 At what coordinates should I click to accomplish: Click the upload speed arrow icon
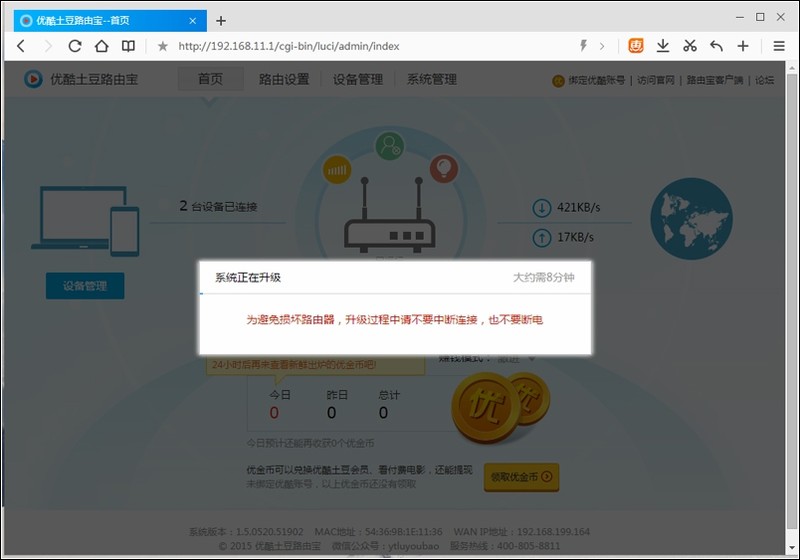coord(541,238)
